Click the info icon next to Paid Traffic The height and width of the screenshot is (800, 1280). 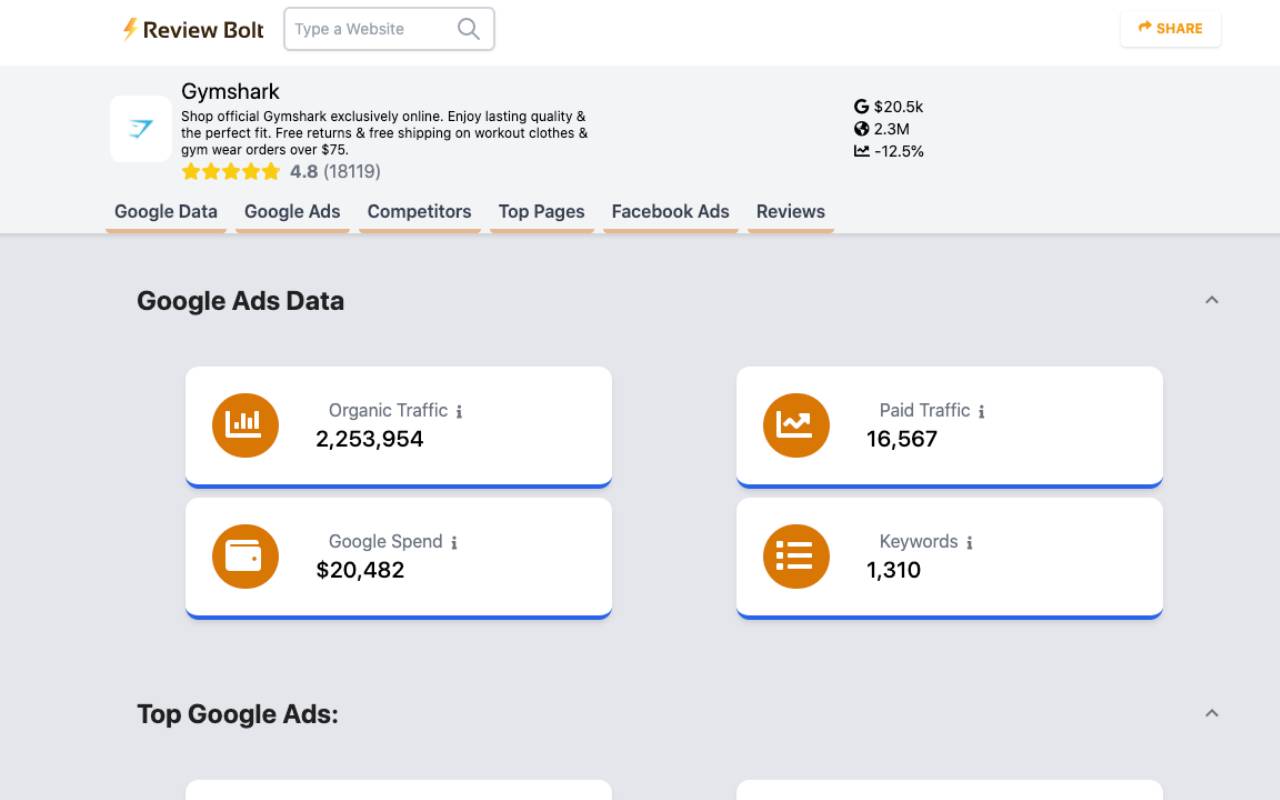point(981,411)
